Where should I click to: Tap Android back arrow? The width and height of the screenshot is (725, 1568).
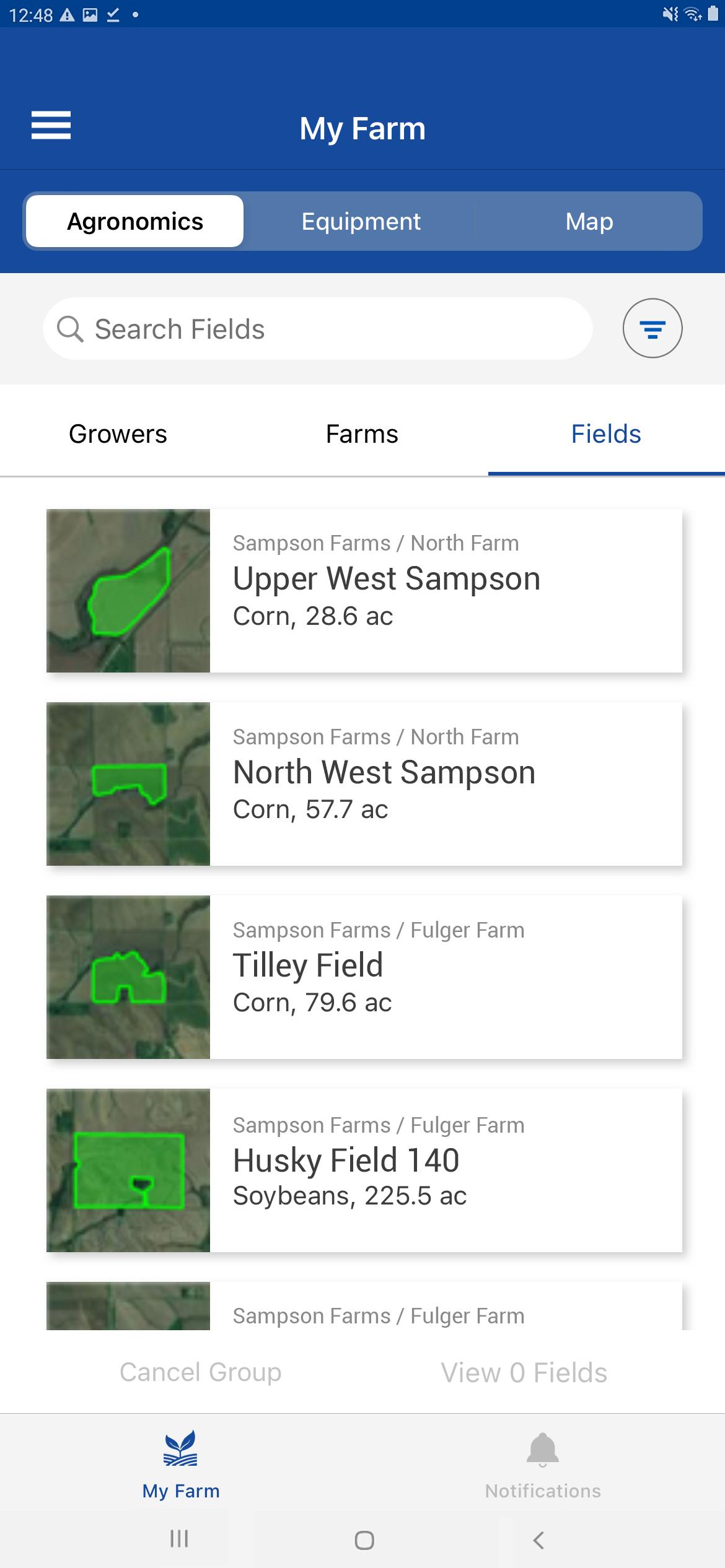(538, 1540)
